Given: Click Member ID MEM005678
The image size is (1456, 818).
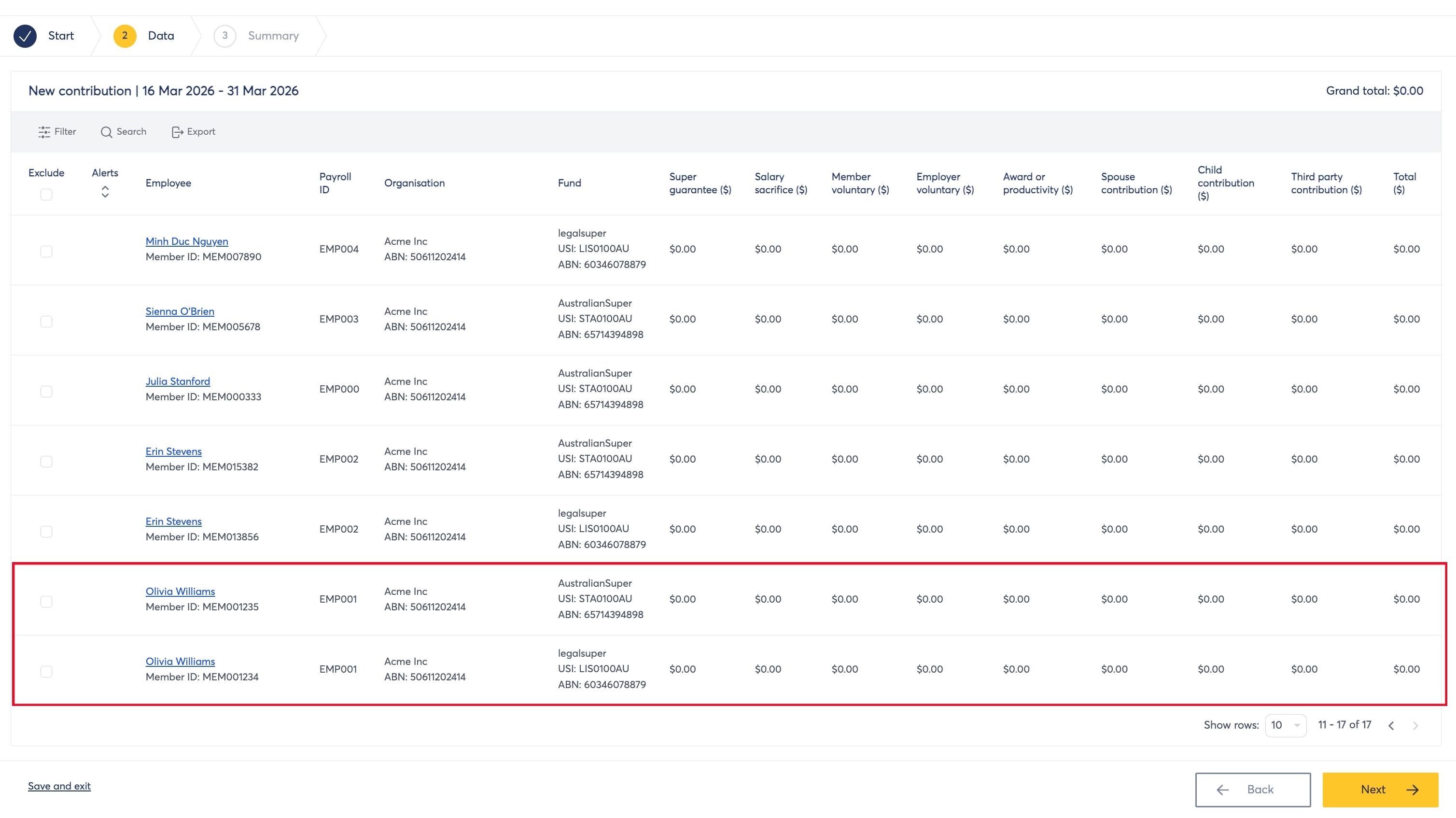Looking at the screenshot, I should coord(203,327).
